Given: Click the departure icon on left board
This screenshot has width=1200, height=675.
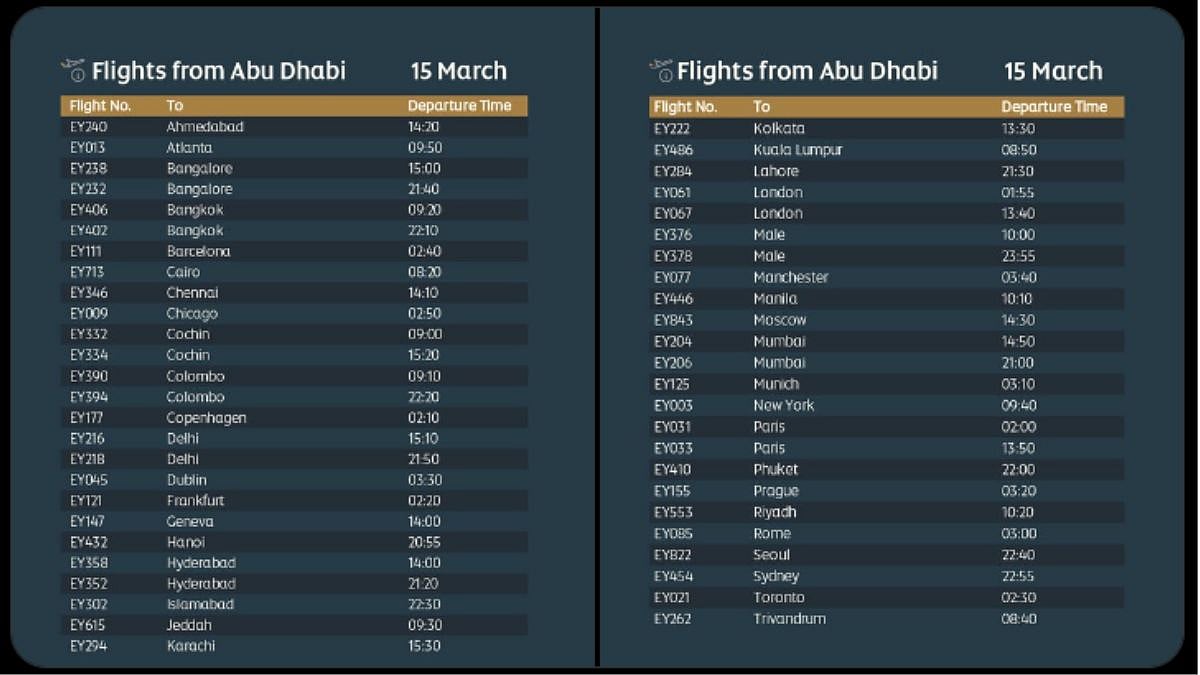Looking at the screenshot, I should [x=72, y=70].
